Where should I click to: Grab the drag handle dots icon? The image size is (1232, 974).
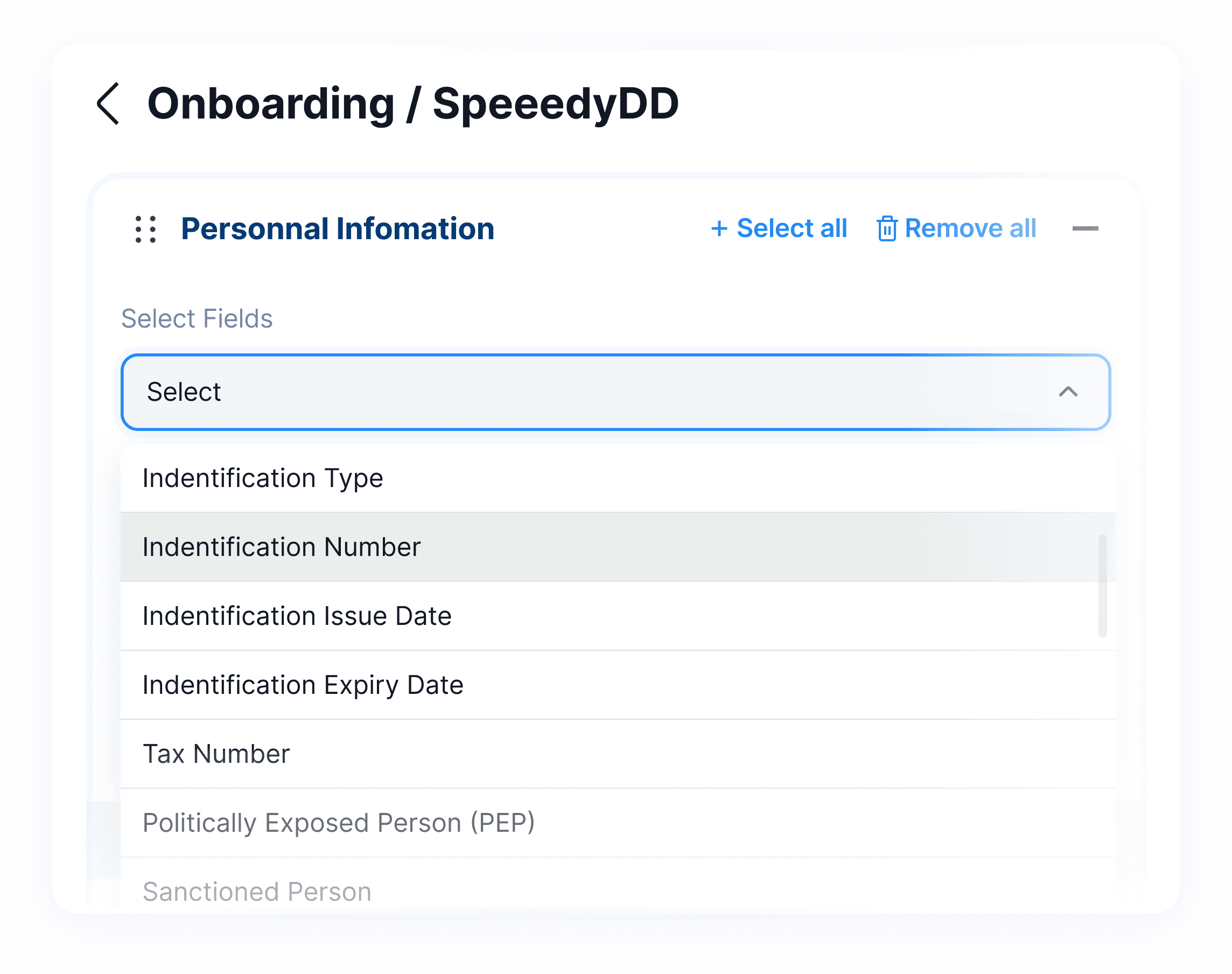pyautogui.click(x=146, y=229)
